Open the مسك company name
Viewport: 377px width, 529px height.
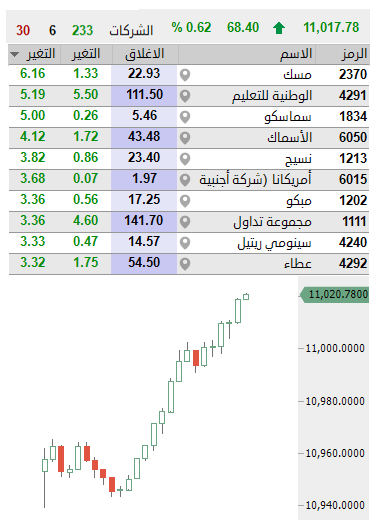click(x=297, y=75)
